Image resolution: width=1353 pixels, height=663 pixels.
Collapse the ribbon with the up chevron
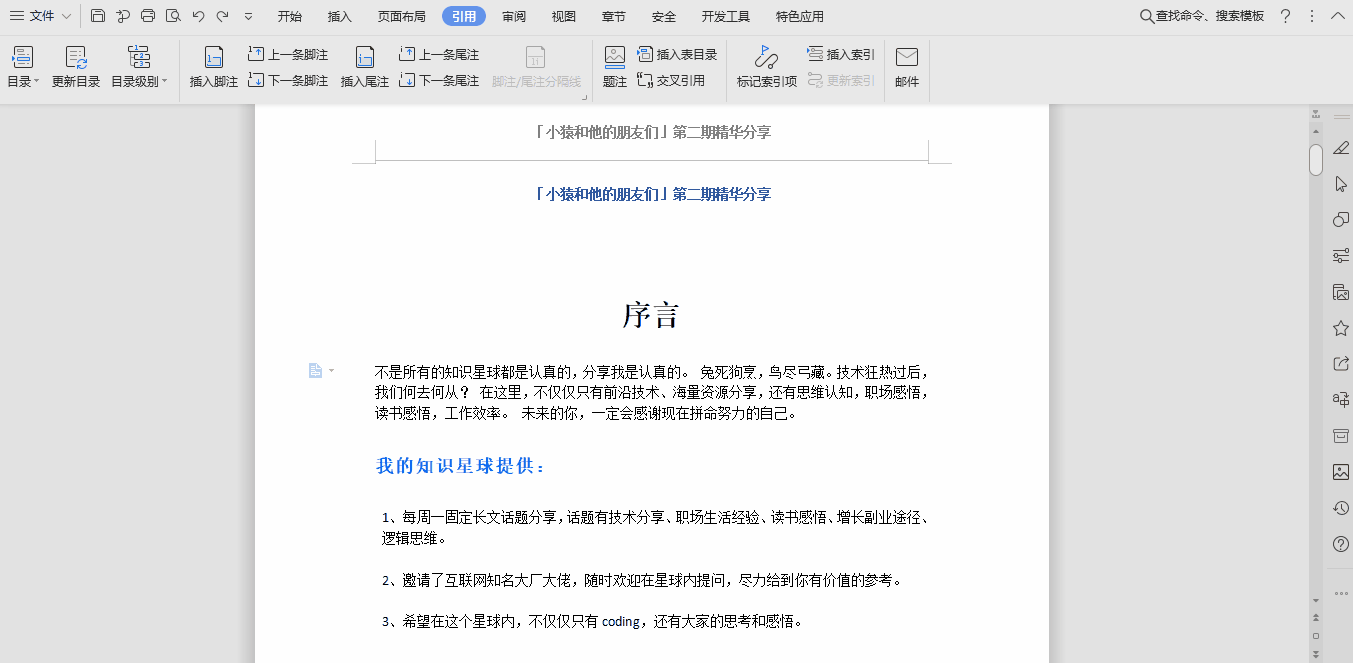tap(1337, 16)
